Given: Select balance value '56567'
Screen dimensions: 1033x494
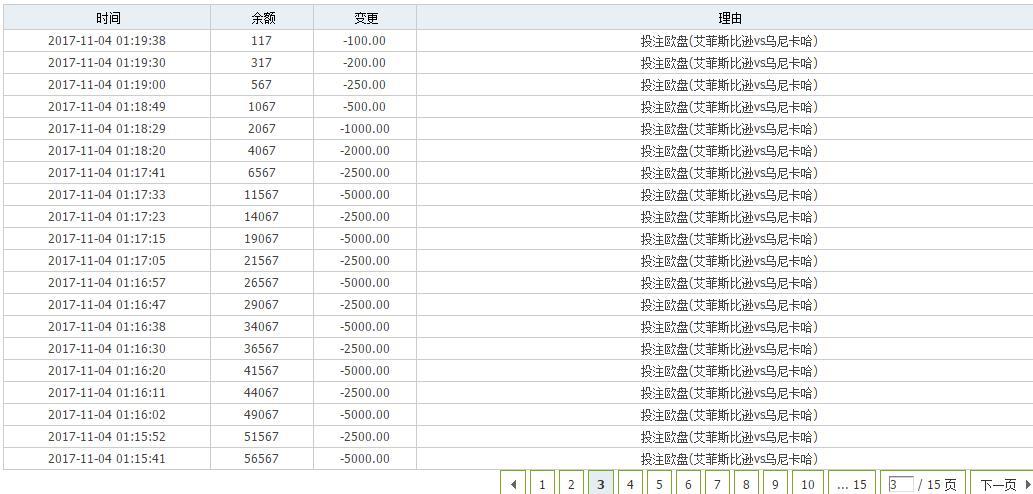Looking at the screenshot, I should click(262, 458).
